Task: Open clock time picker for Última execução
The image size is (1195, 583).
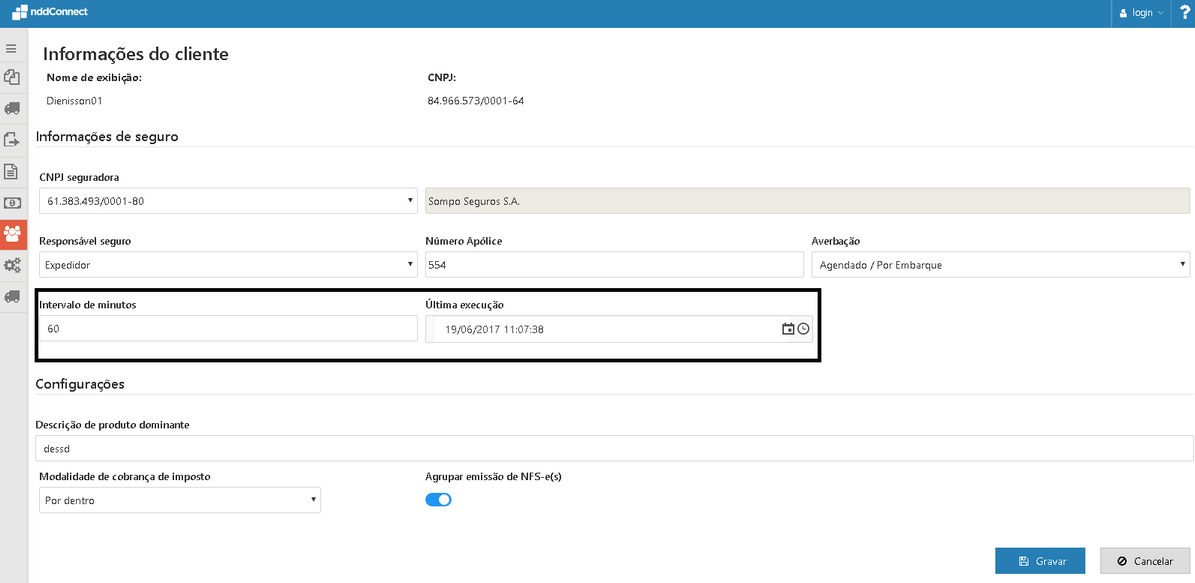Action: [803, 329]
